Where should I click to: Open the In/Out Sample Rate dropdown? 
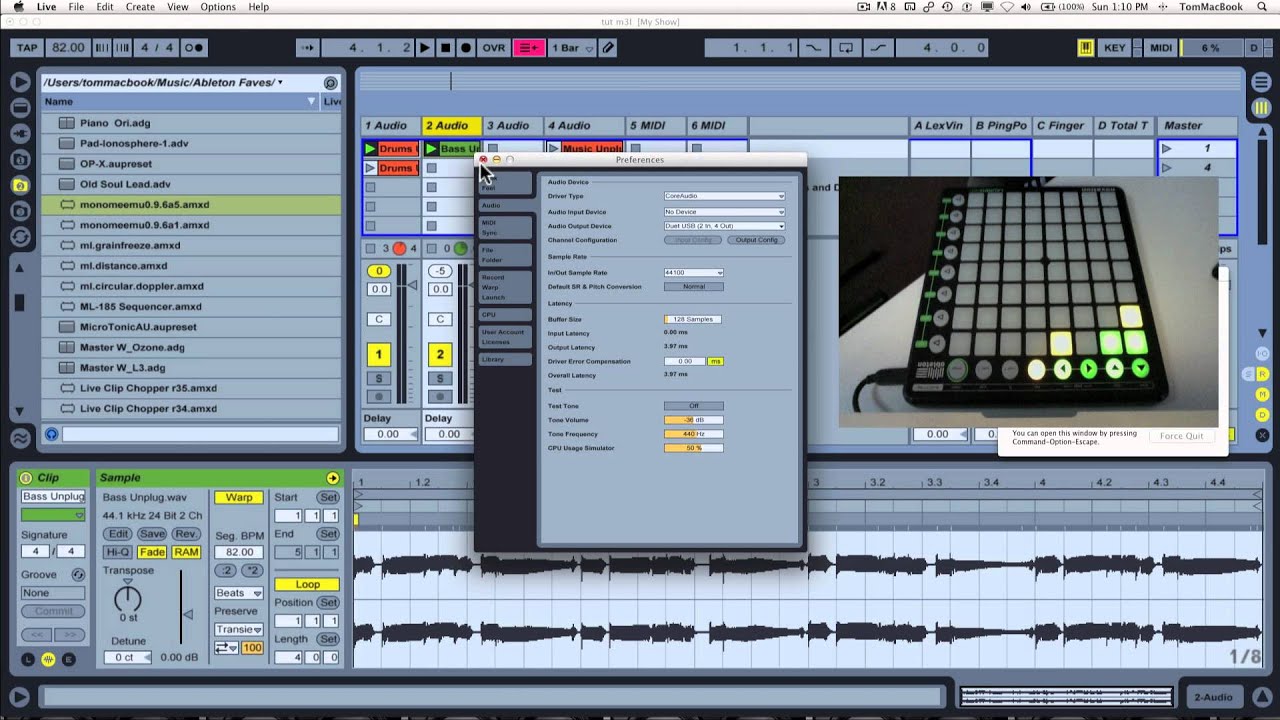pos(693,272)
